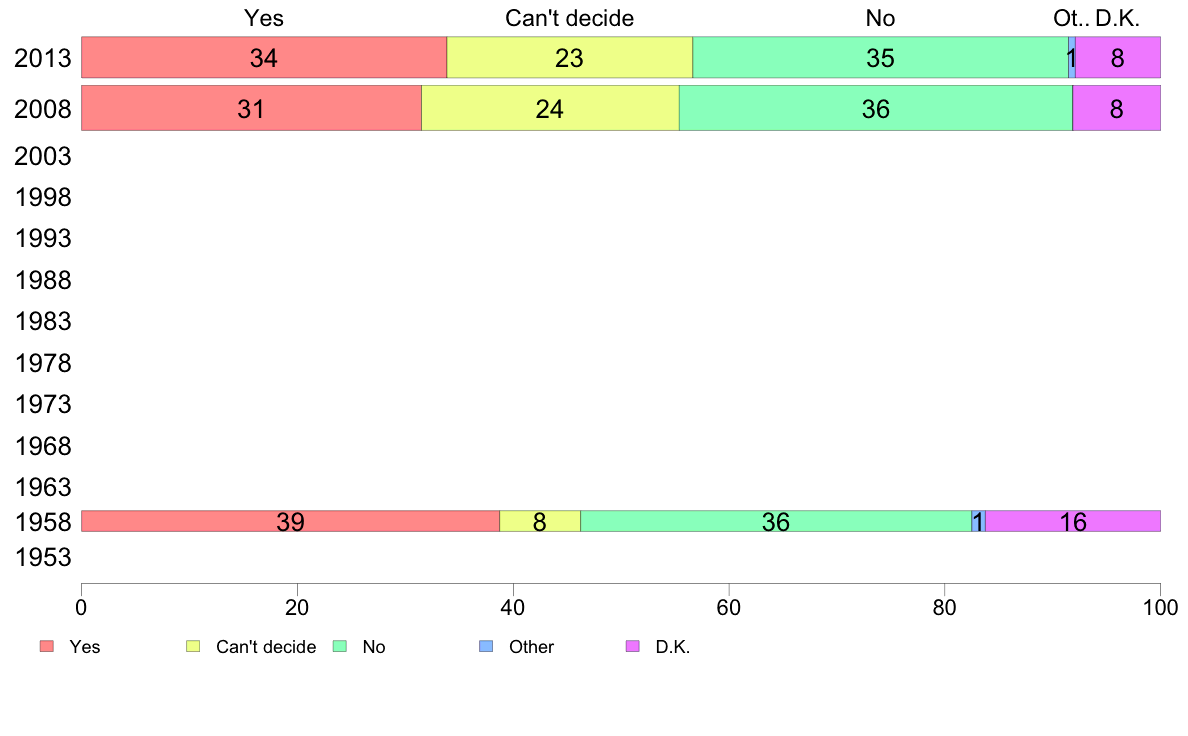Image resolution: width=1188 pixels, height=736 pixels.
Task: Click the green No legend swatch
Action: coord(340,647)
